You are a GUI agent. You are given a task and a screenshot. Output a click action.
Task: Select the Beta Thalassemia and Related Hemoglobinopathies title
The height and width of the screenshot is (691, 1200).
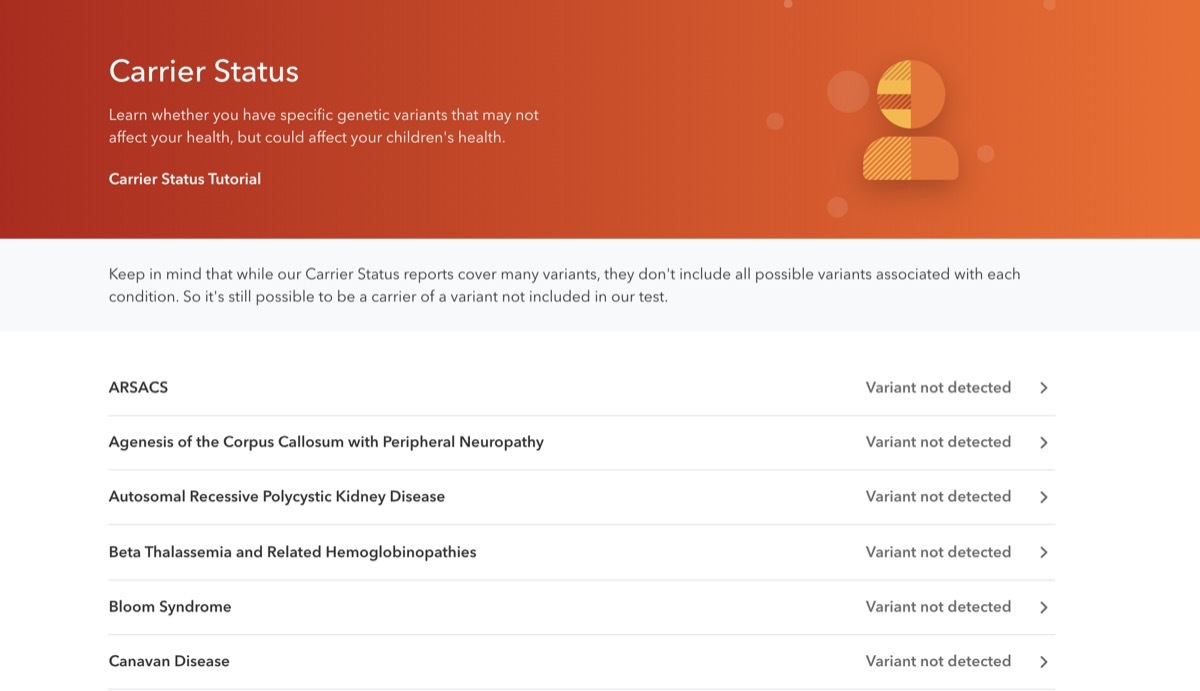(292, 552)
